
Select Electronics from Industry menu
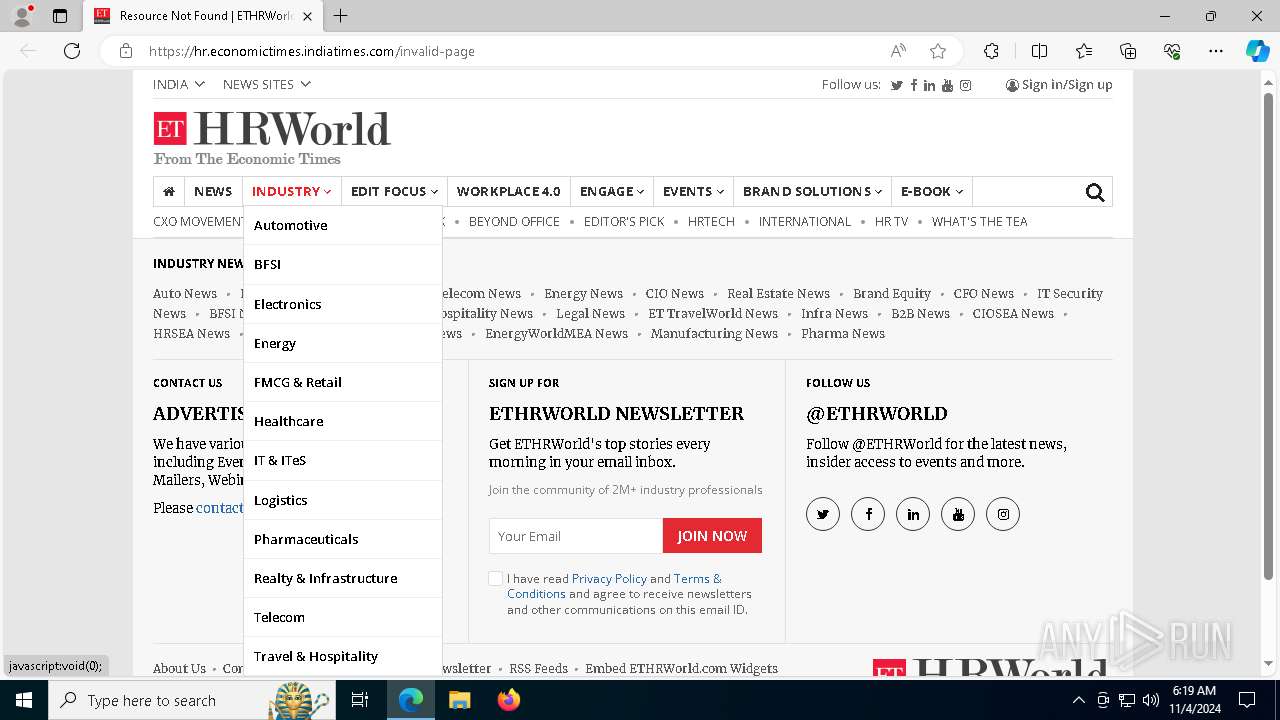(343, 304)
